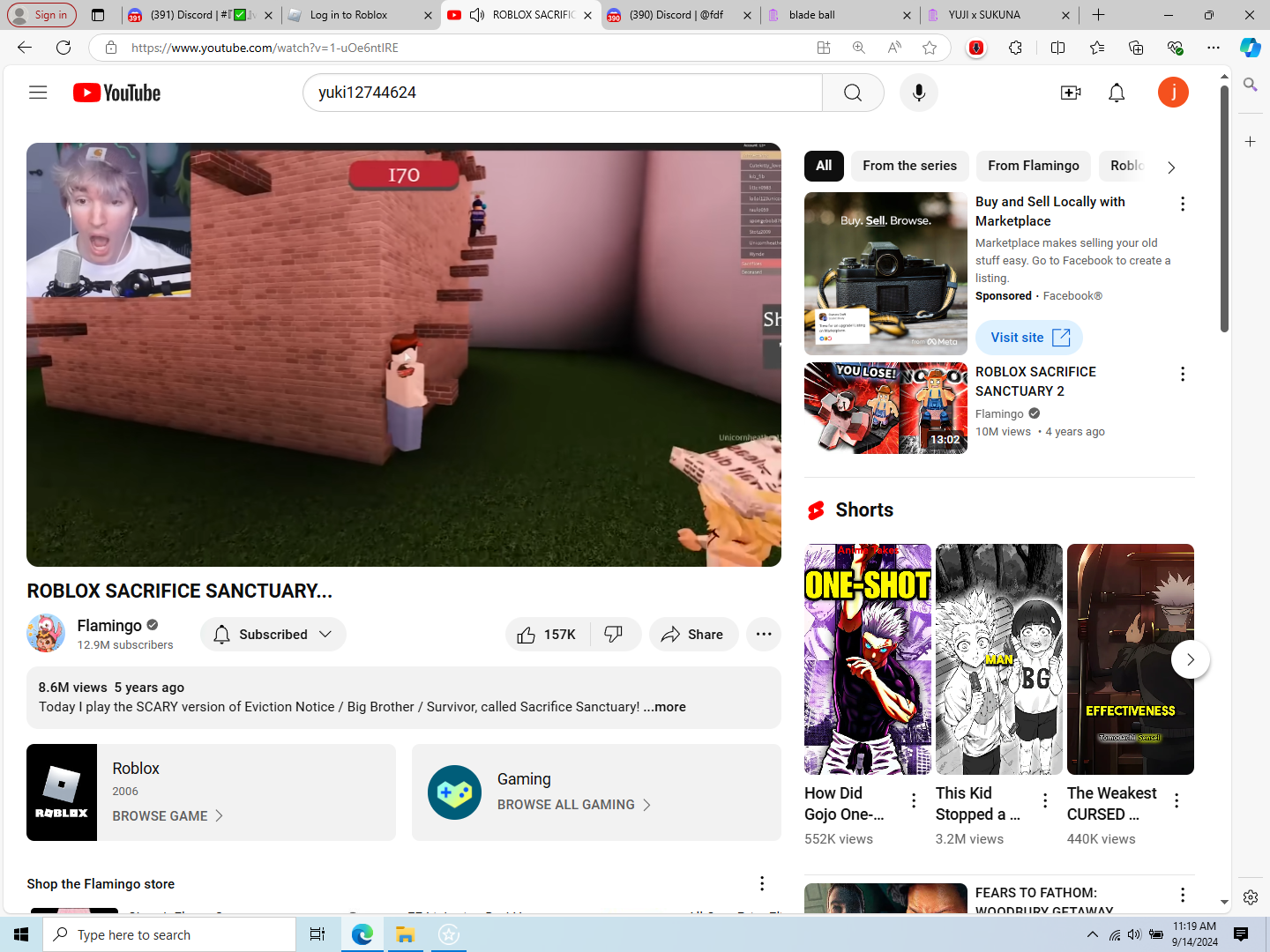The width and height of the screenshot is (1270, 952).
Task: Open Browse All Gaming link
Action: 574,805
